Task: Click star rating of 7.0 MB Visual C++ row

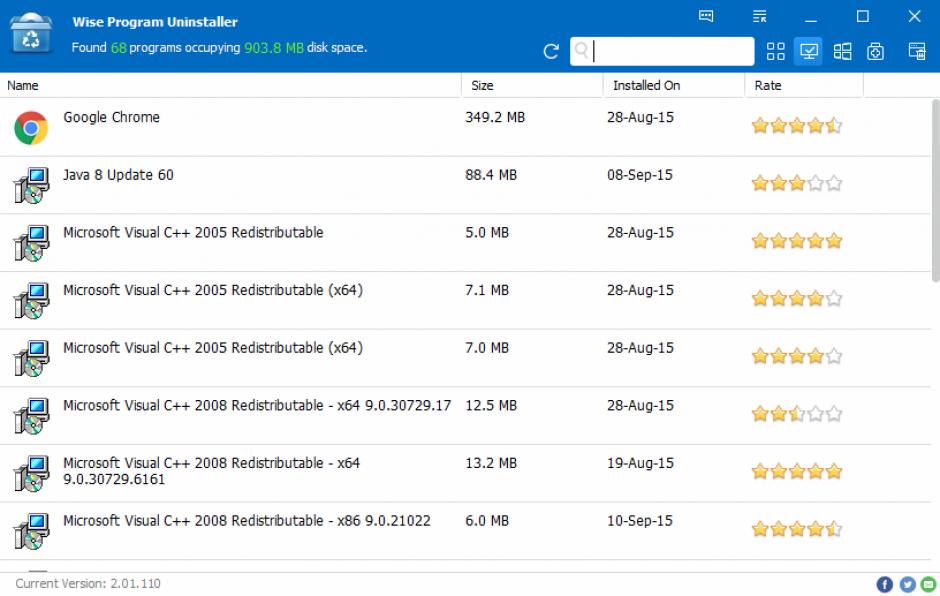Action: (x=797, y=356)
